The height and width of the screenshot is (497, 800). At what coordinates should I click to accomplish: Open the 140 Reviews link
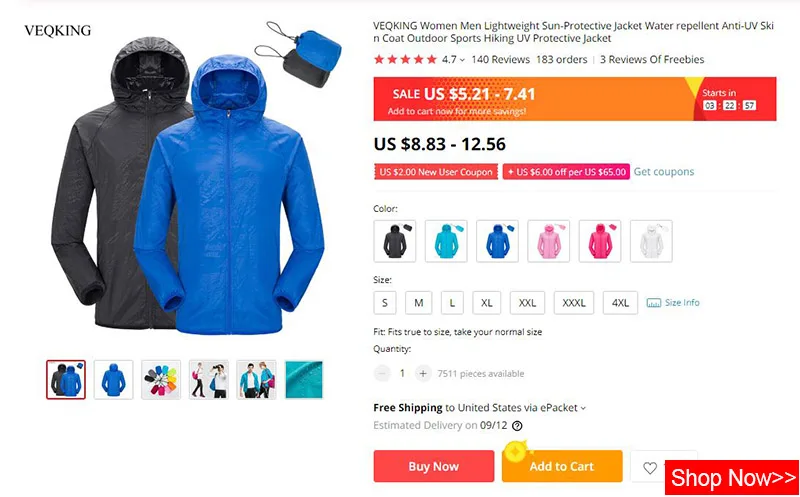pos(501,60)
